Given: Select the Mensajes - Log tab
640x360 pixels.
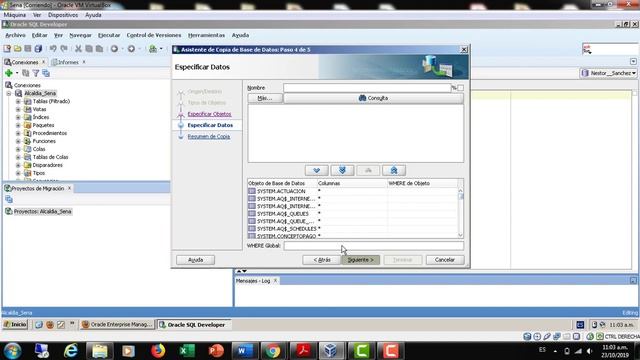Looking at the screenshot, I should coord(253,281).
